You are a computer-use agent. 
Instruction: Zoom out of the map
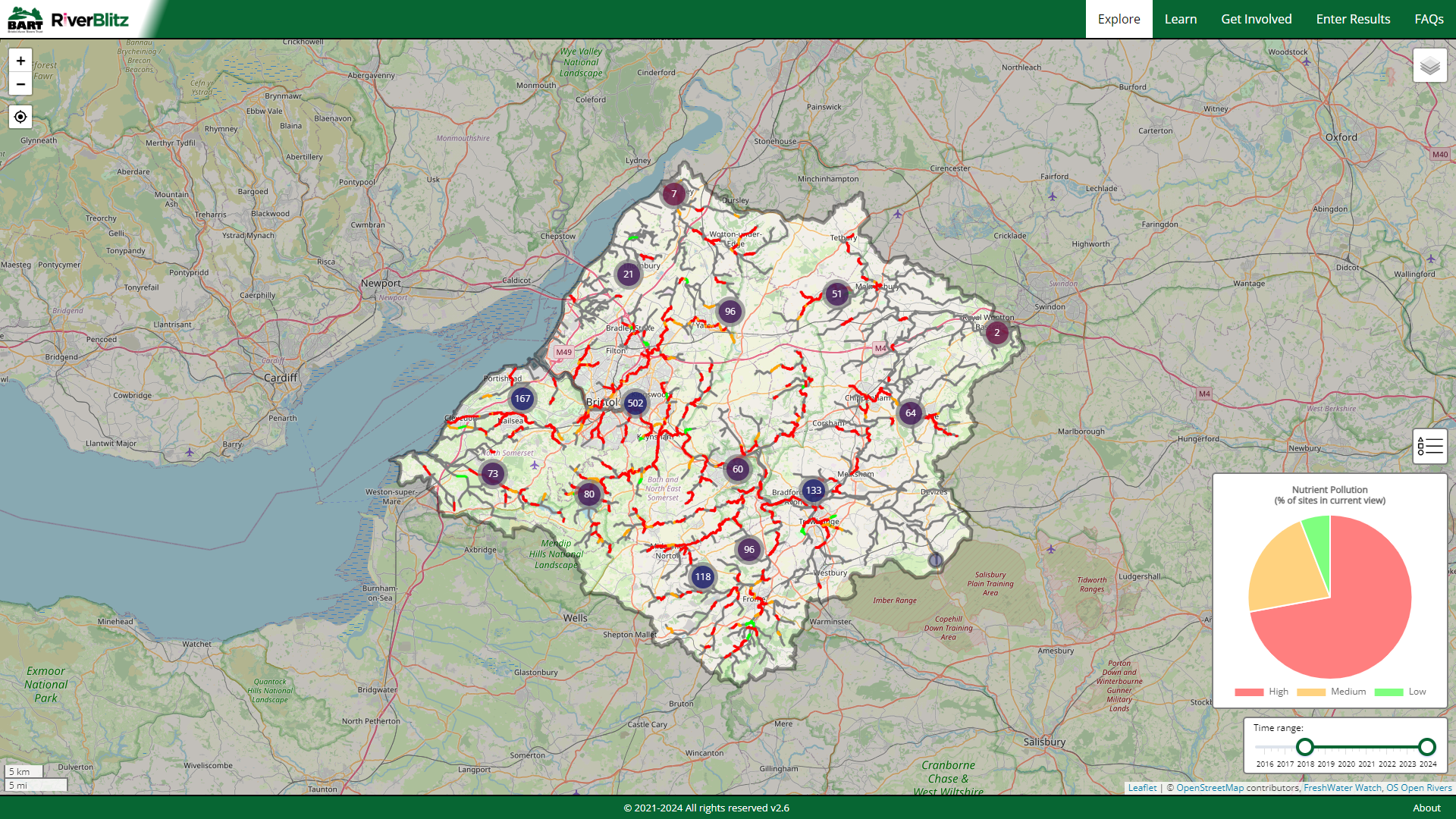20,84
